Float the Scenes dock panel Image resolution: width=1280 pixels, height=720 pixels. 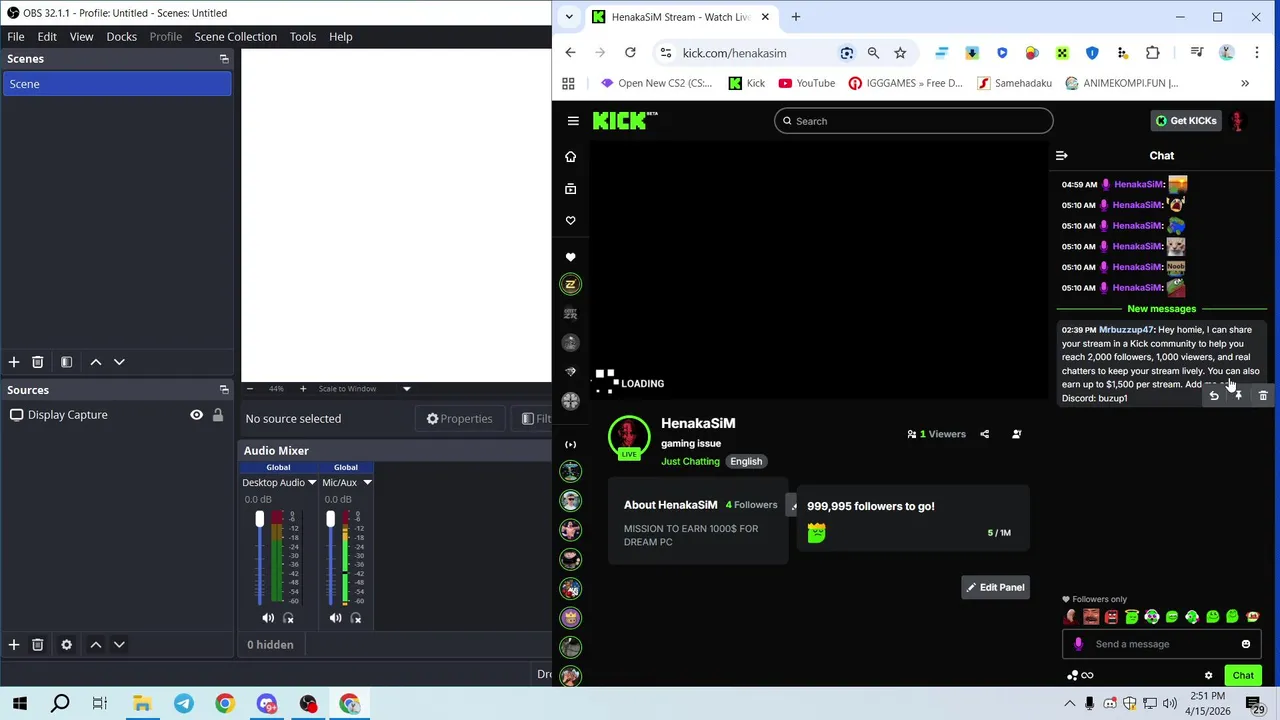click(224, 59)
